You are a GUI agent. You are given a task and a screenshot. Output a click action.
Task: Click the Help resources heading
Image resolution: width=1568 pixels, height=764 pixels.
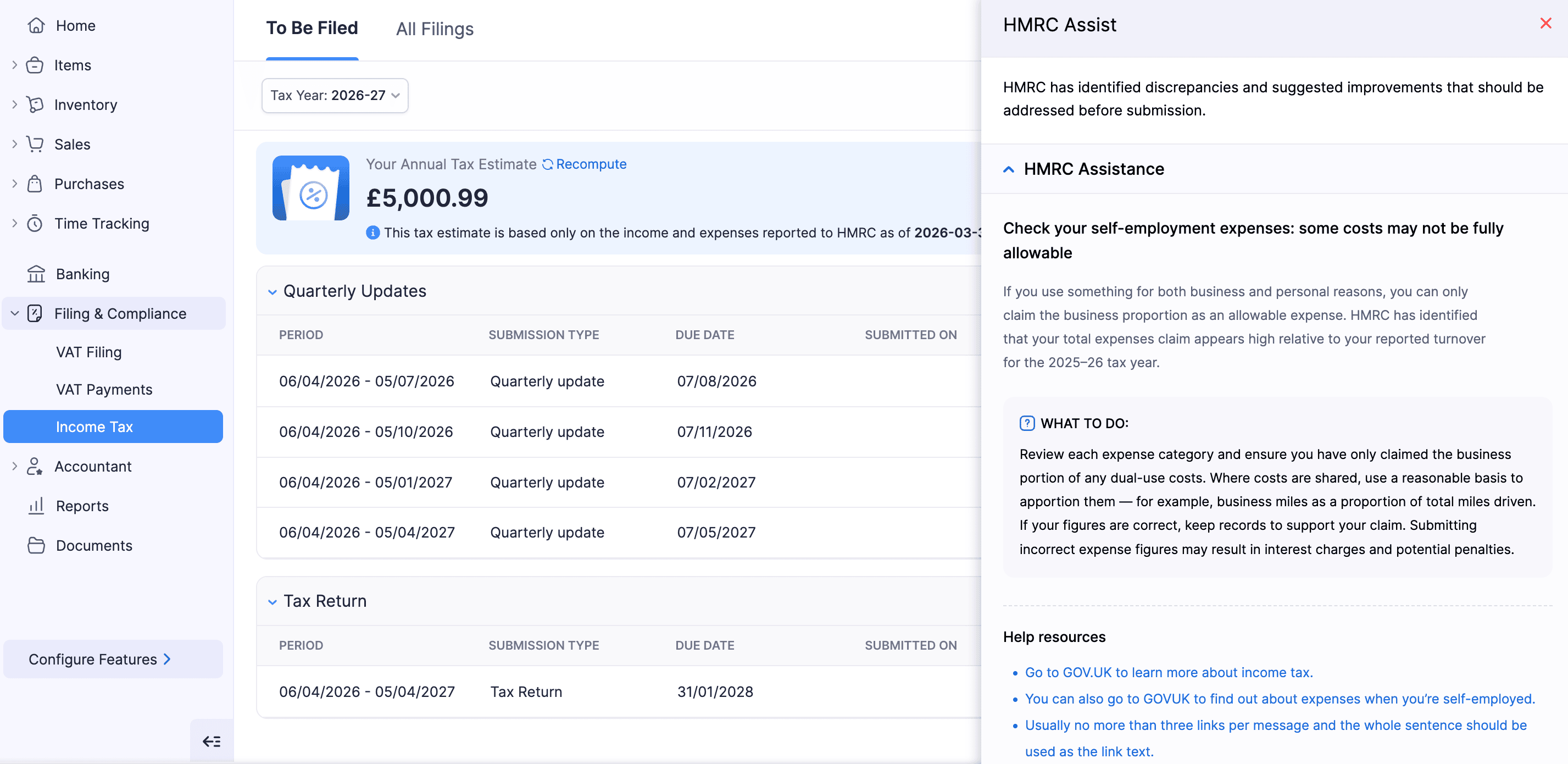1054,637
